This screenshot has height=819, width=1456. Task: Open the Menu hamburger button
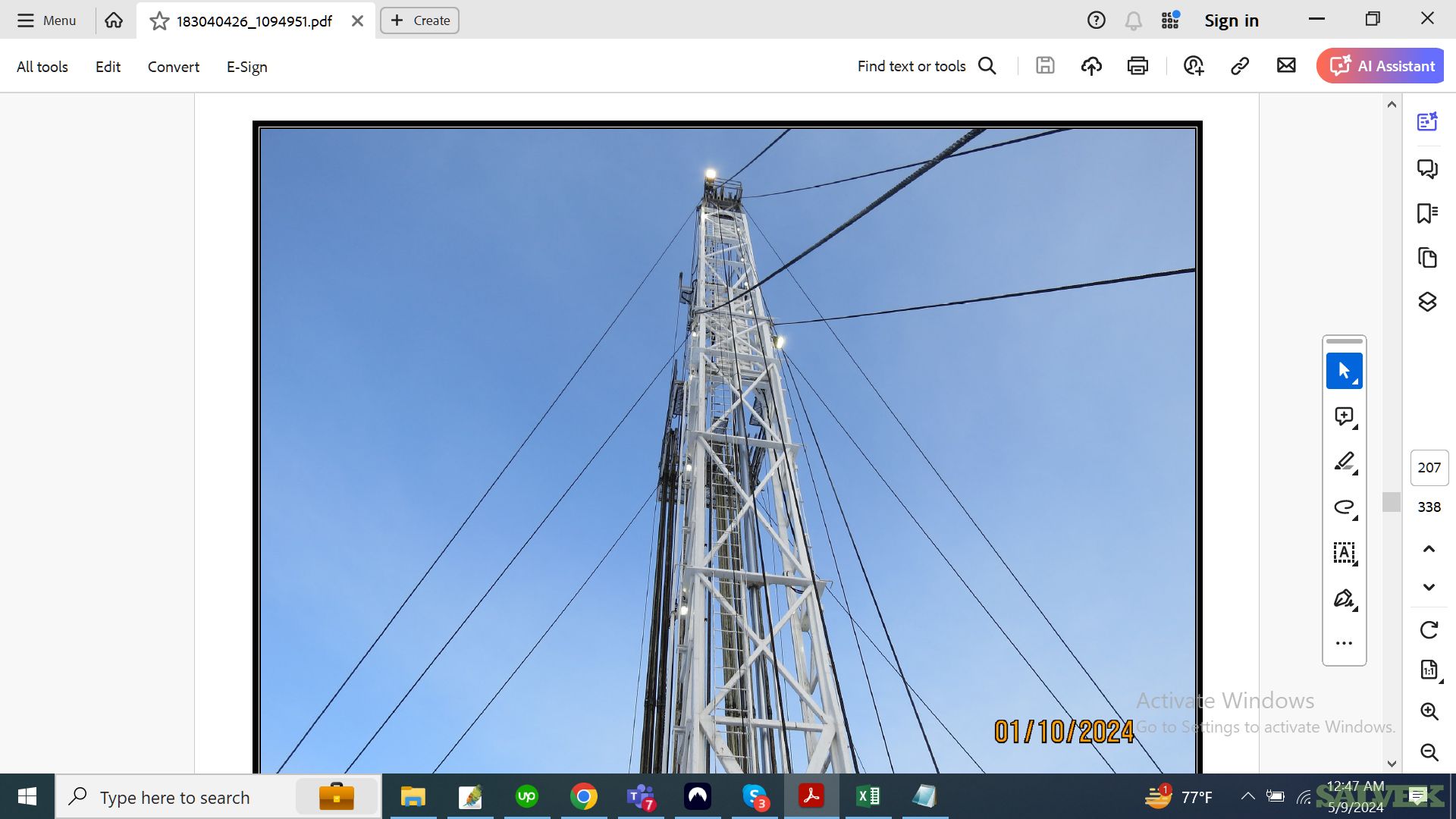coord(46,20)
